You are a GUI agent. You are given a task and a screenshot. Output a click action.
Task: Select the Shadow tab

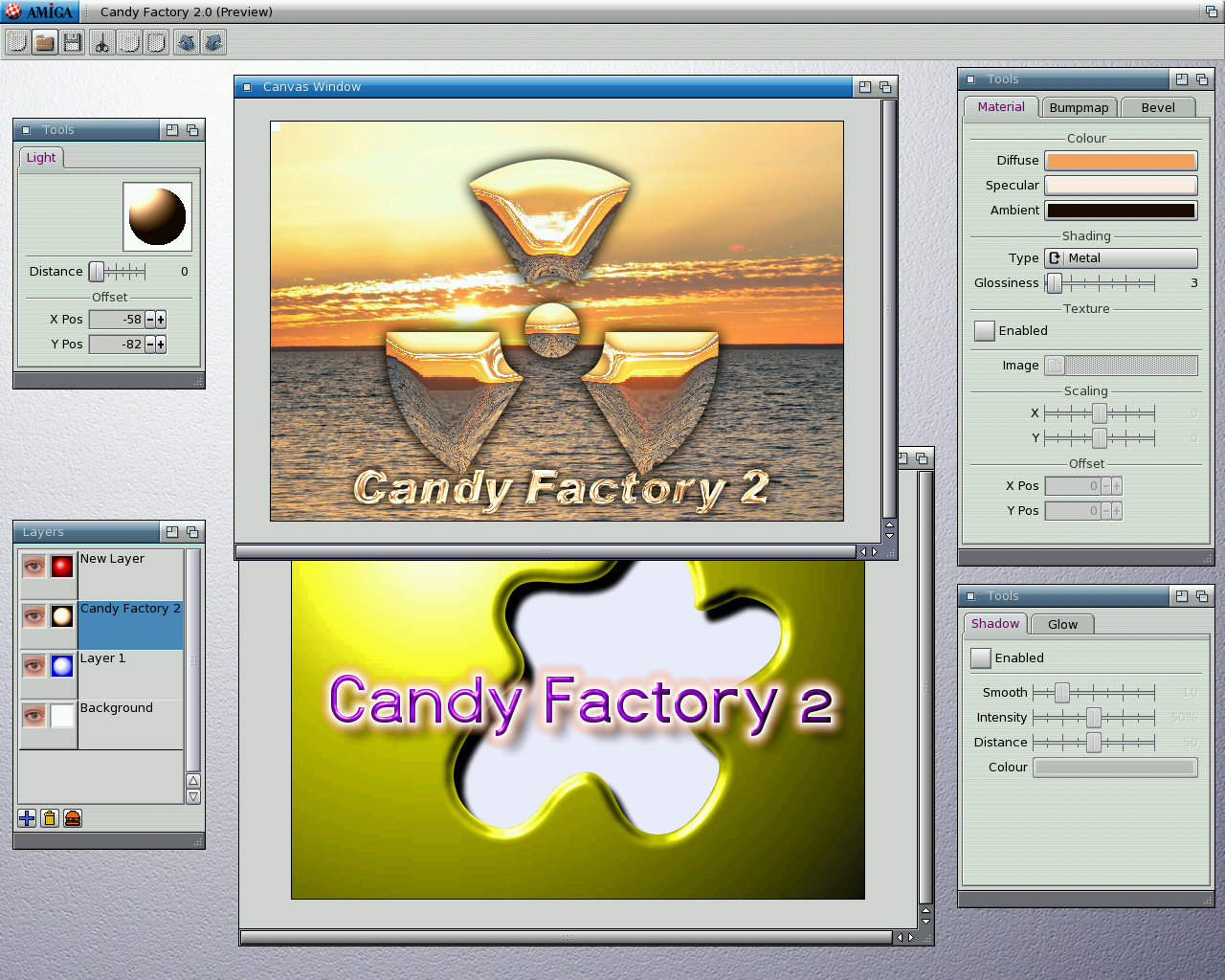pos(995,624)
